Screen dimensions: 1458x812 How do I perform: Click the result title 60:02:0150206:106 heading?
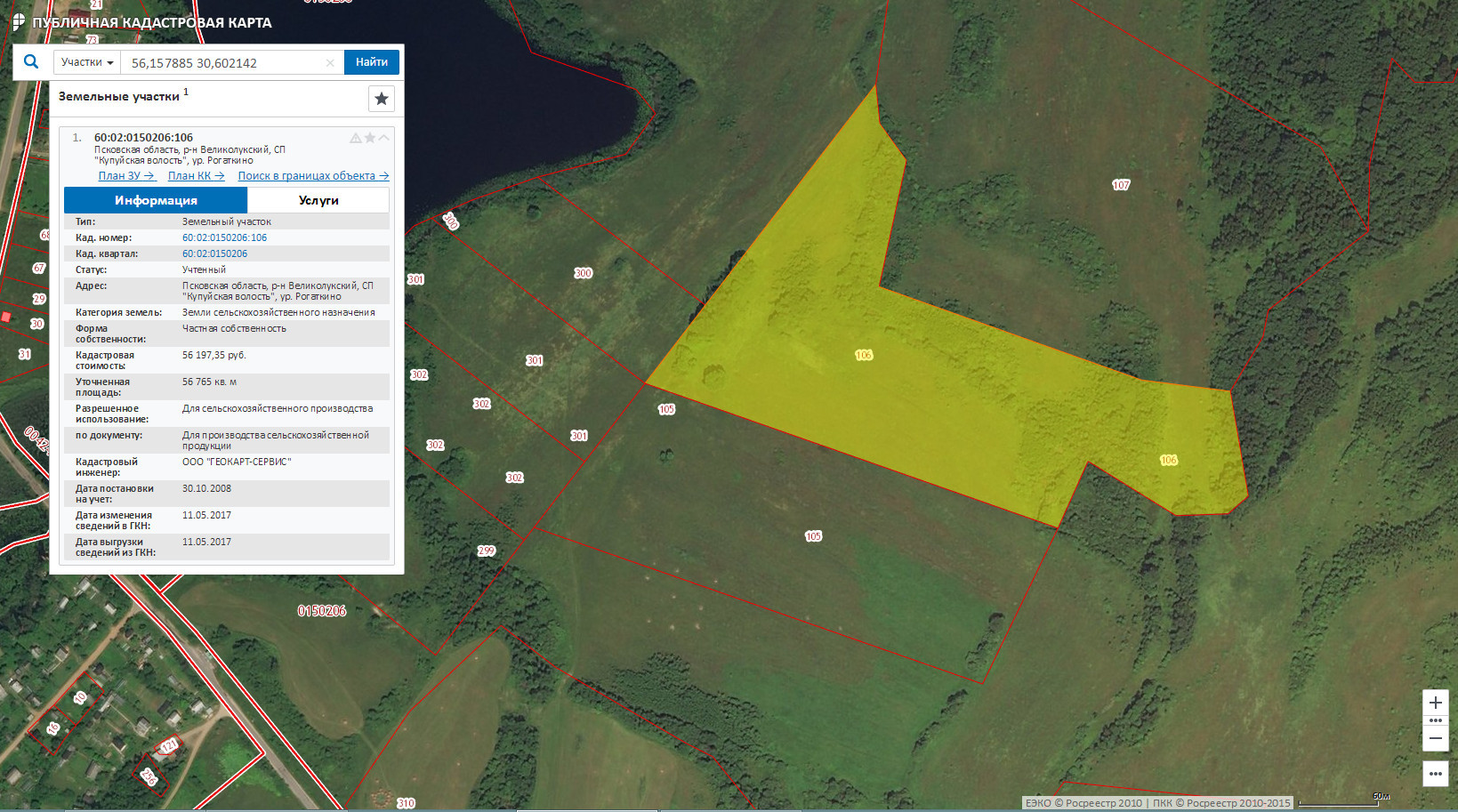tap(143, 138)
